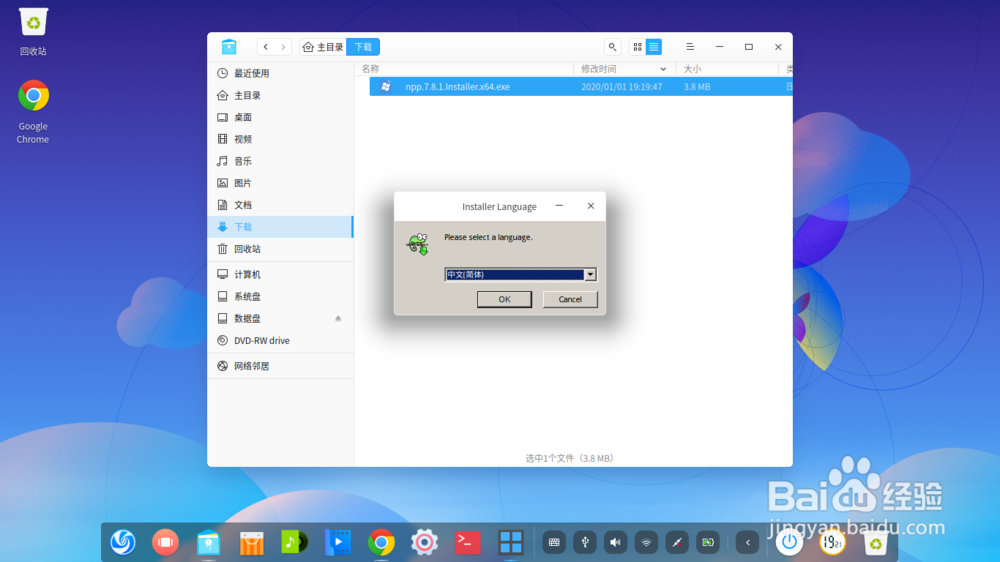Open 文档 in sidebar

pos(281,205)
